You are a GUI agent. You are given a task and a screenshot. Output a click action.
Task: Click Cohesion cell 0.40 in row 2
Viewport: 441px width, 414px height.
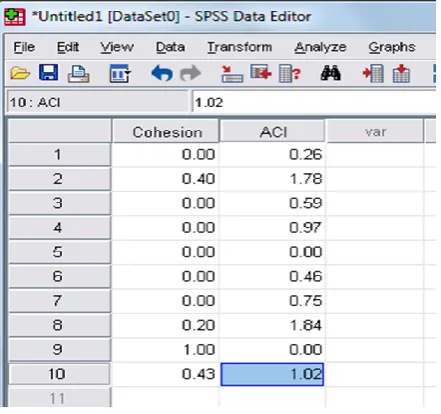tap(166, 179)
